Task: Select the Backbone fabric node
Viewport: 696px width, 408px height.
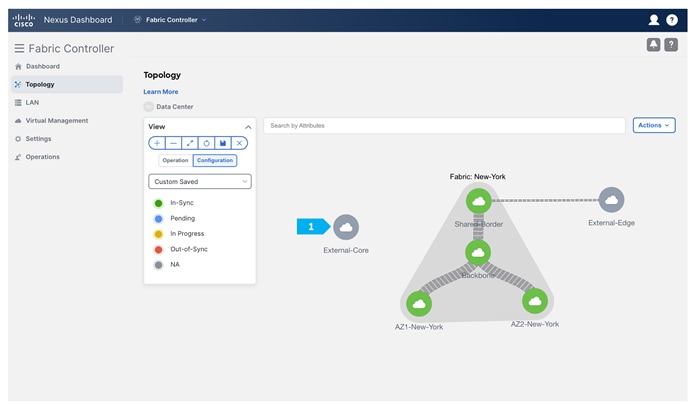Action: tap(478, 253)
